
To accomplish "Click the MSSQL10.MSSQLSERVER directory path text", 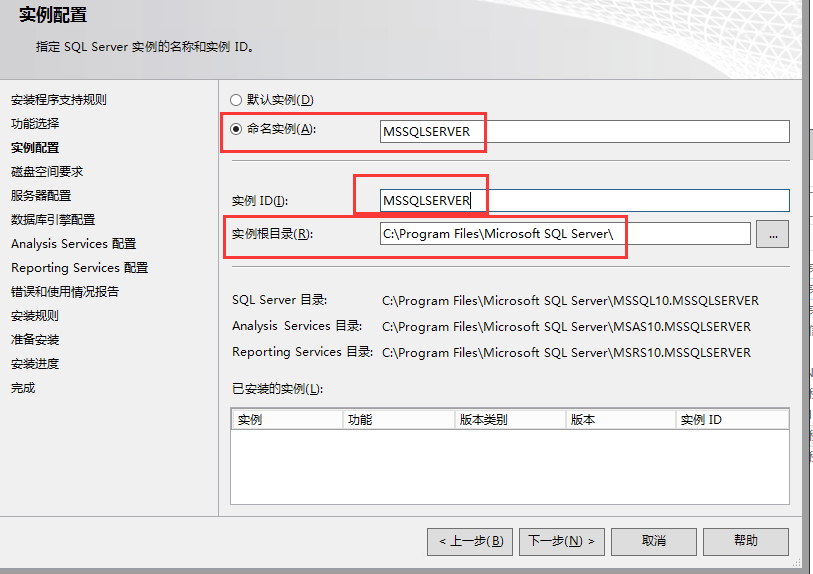I will [x=570, y=301].
